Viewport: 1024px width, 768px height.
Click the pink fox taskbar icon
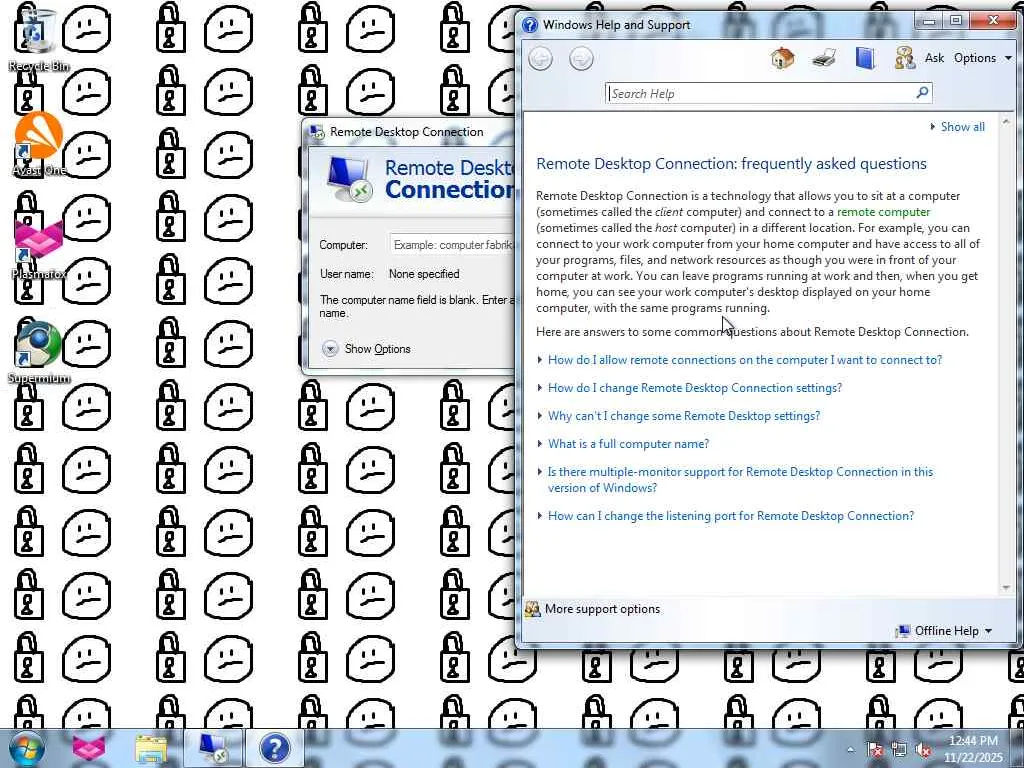click(88, 748)
